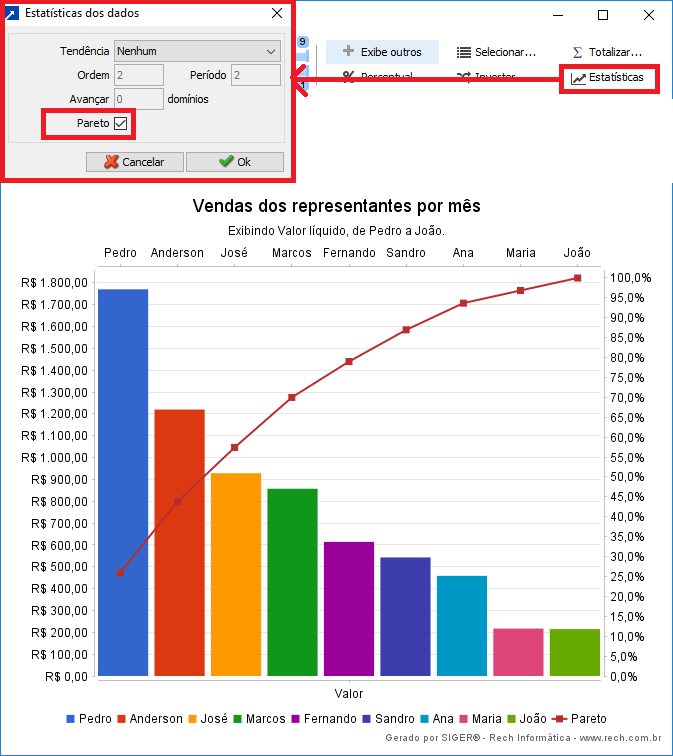This screenshot has height=756, width=673.
Task: Click the Pareto line point above João
Action: [578, 278]
